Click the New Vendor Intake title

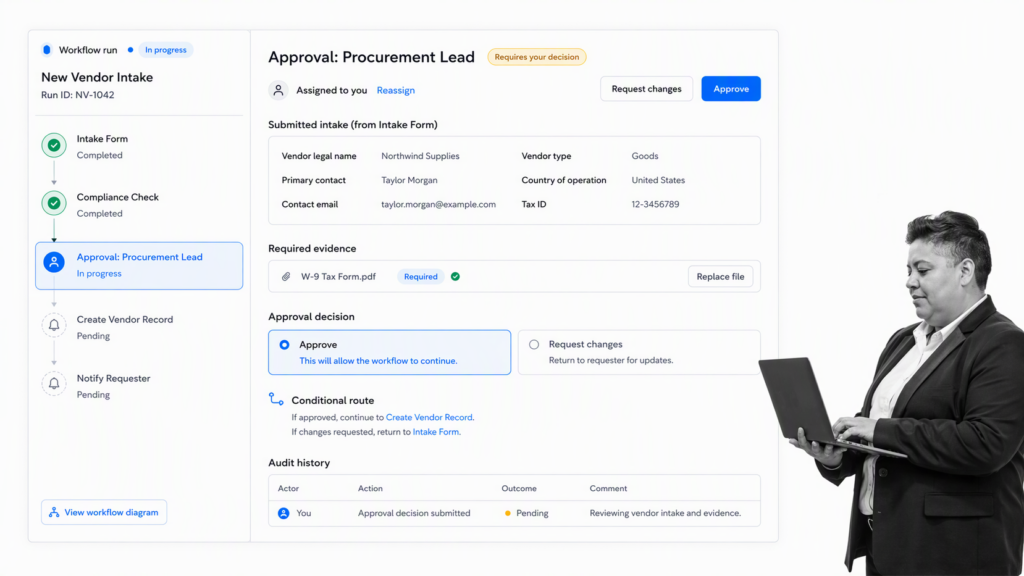click(x=97, y=77)
